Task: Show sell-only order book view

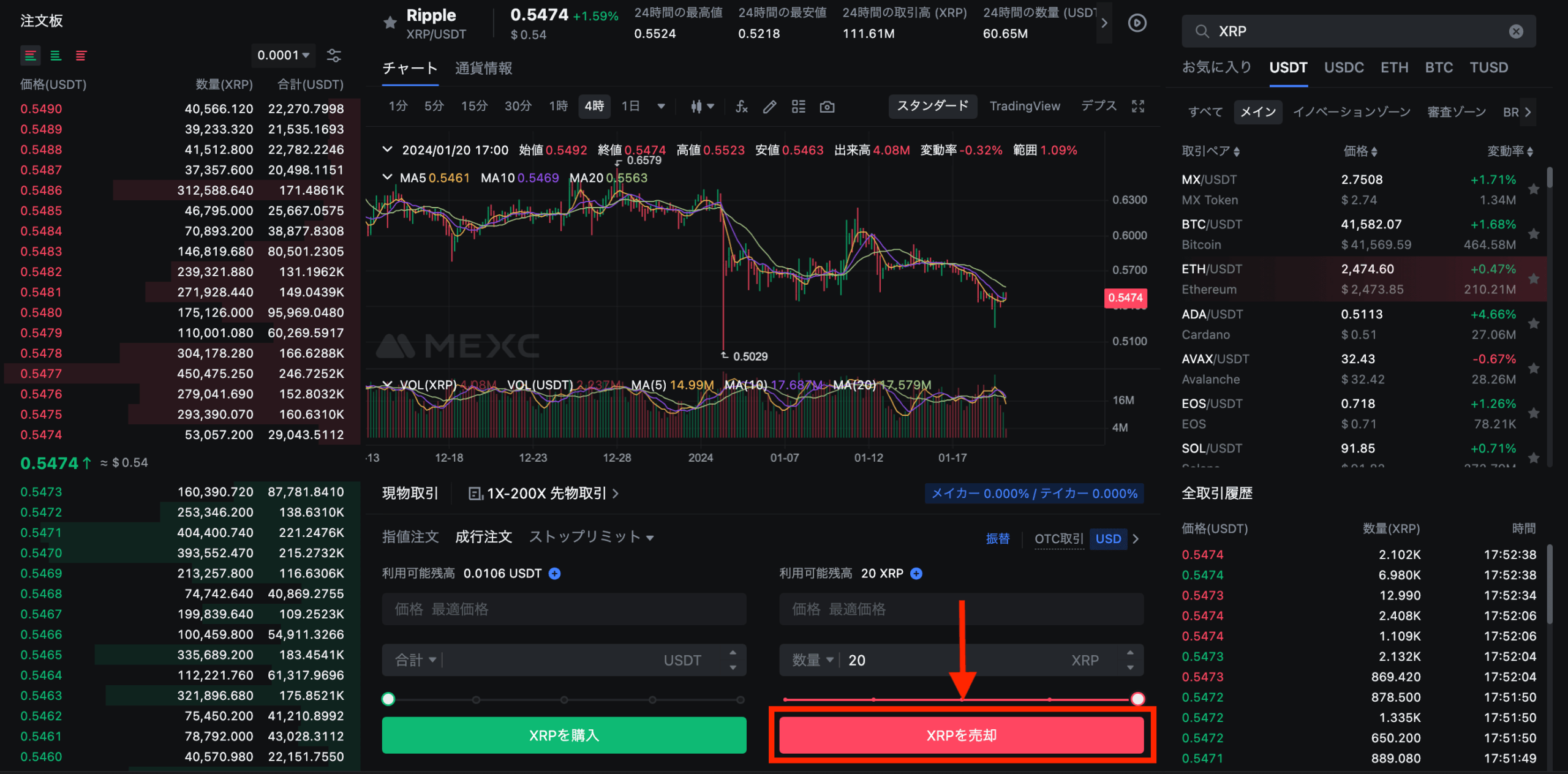Action: (x=81, y=56)
